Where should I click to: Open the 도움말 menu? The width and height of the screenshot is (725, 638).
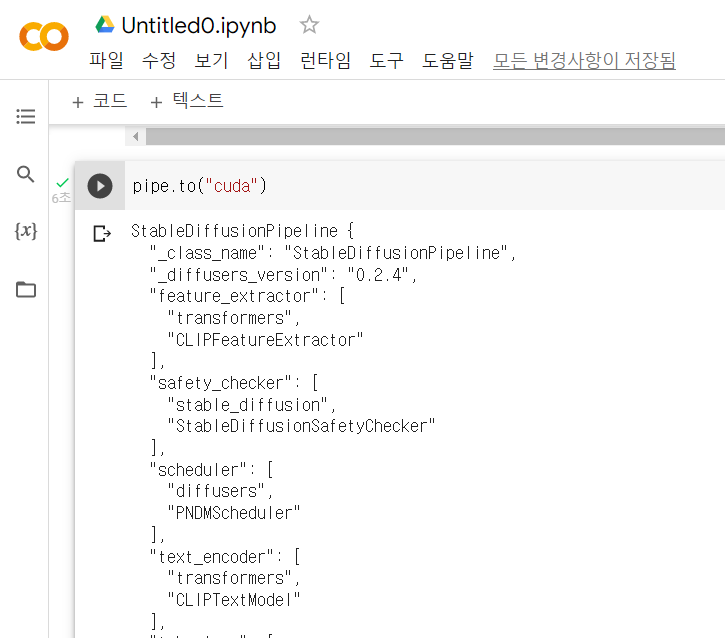(448, 60)
